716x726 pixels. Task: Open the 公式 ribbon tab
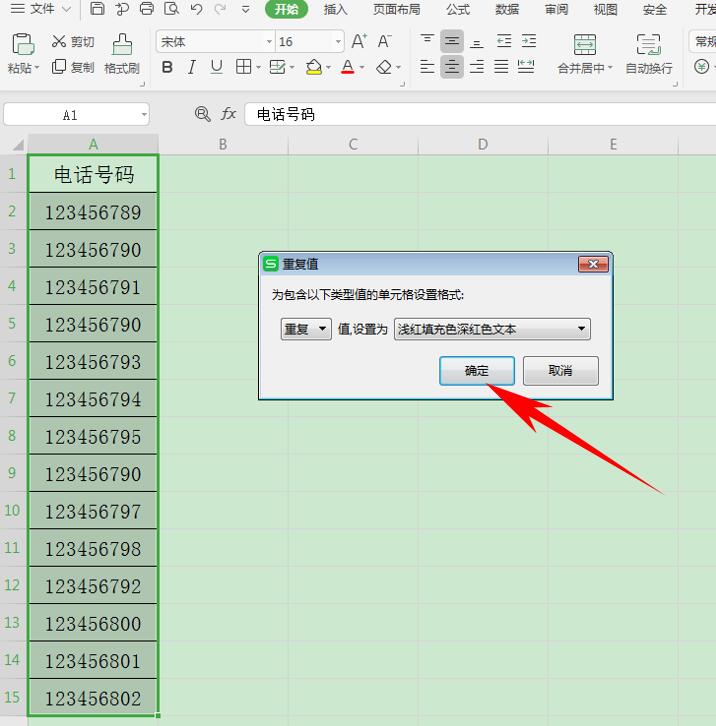tap(458, 9)
